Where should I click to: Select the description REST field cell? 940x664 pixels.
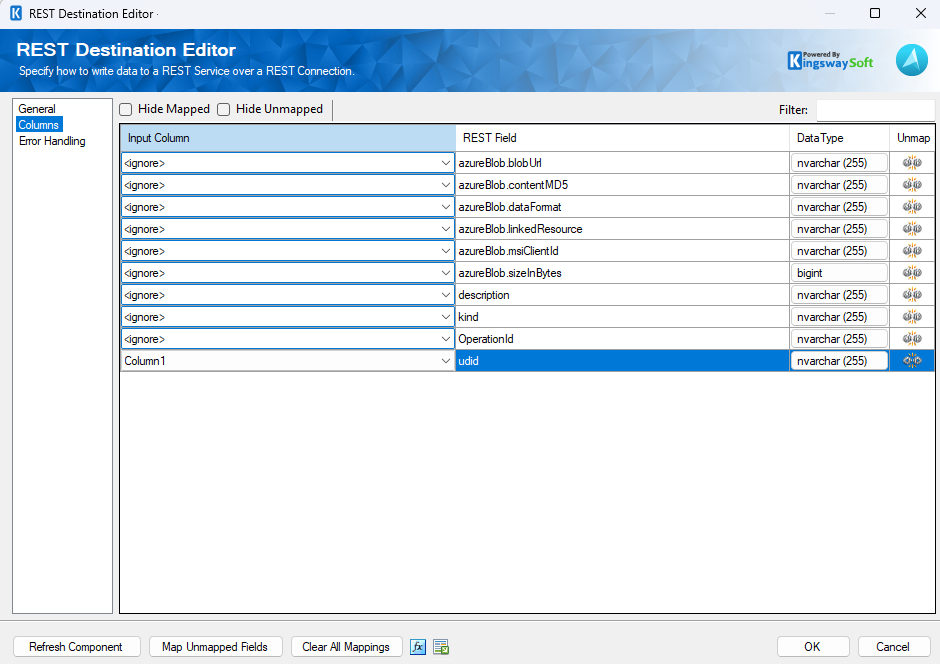[x=622, y=295]
